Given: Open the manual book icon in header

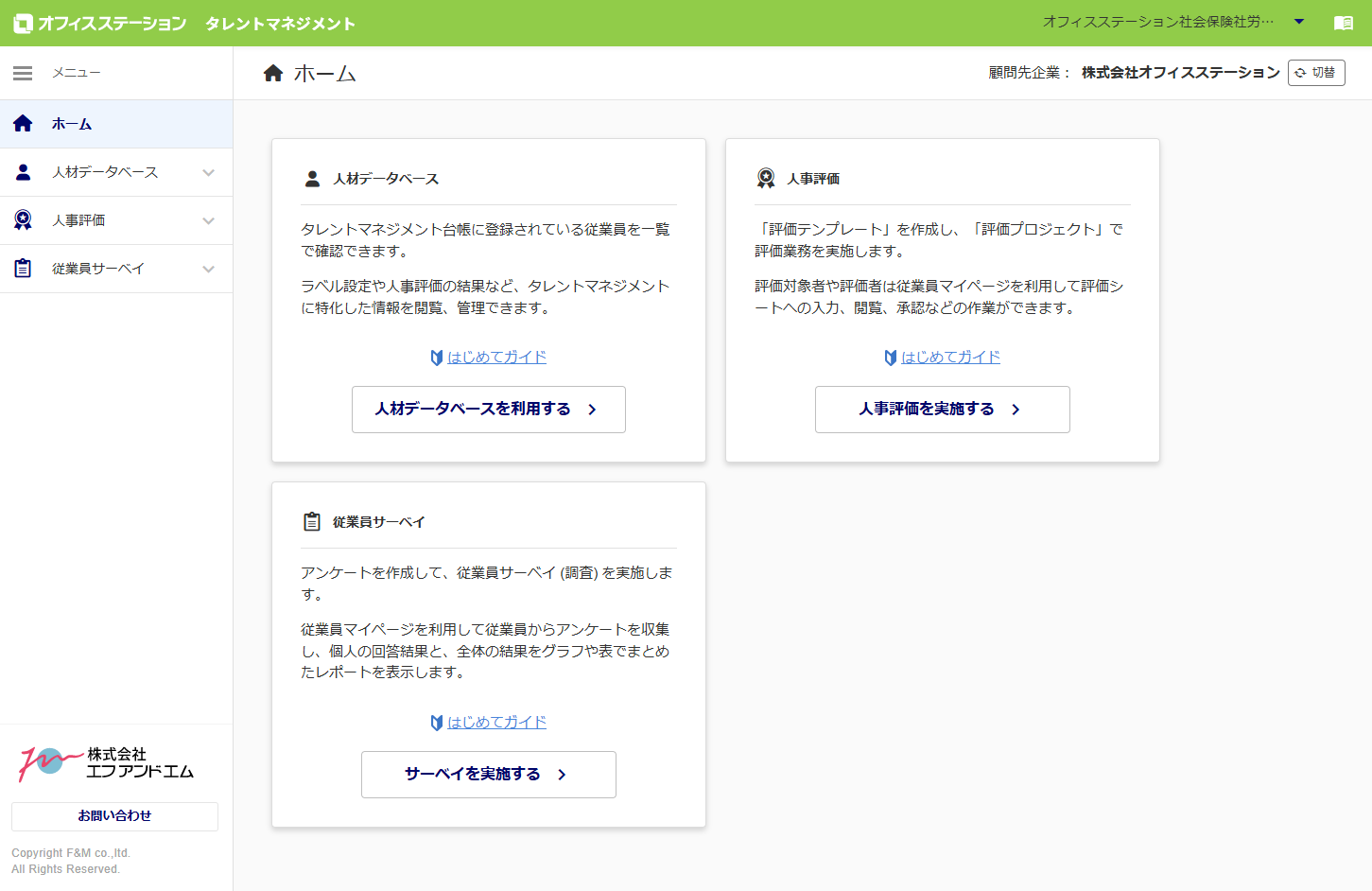Looking at the screenshot, I should click(x=1343, y=23).
